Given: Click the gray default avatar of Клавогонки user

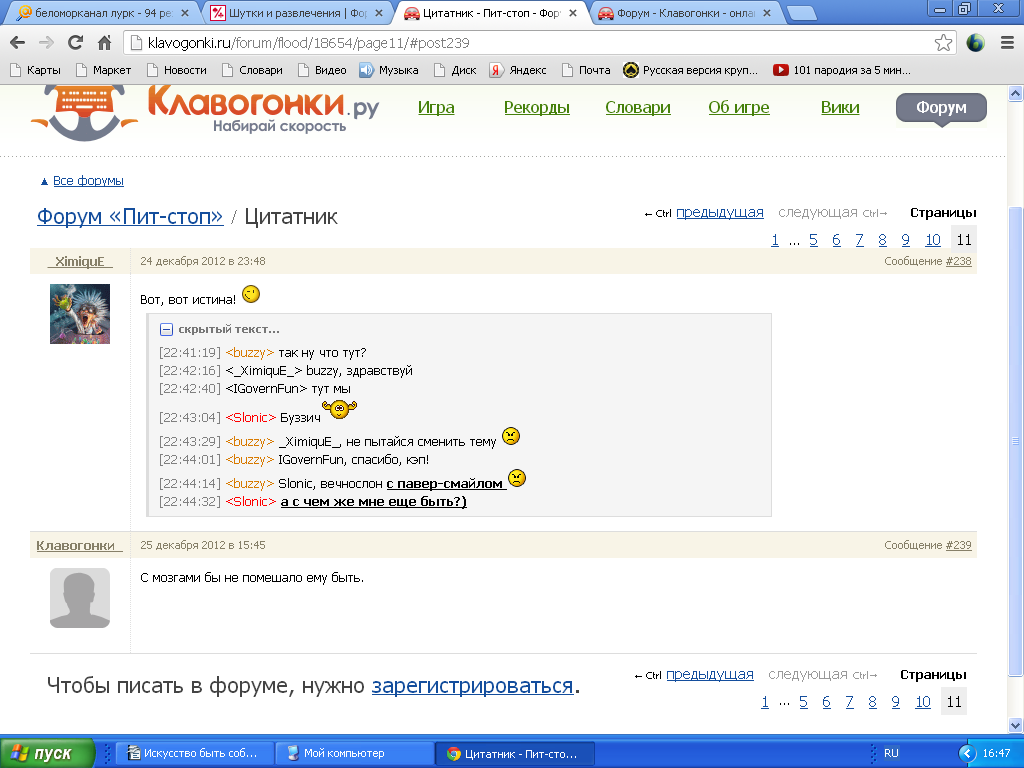Looking at the screenshot, I should point(80,598).
